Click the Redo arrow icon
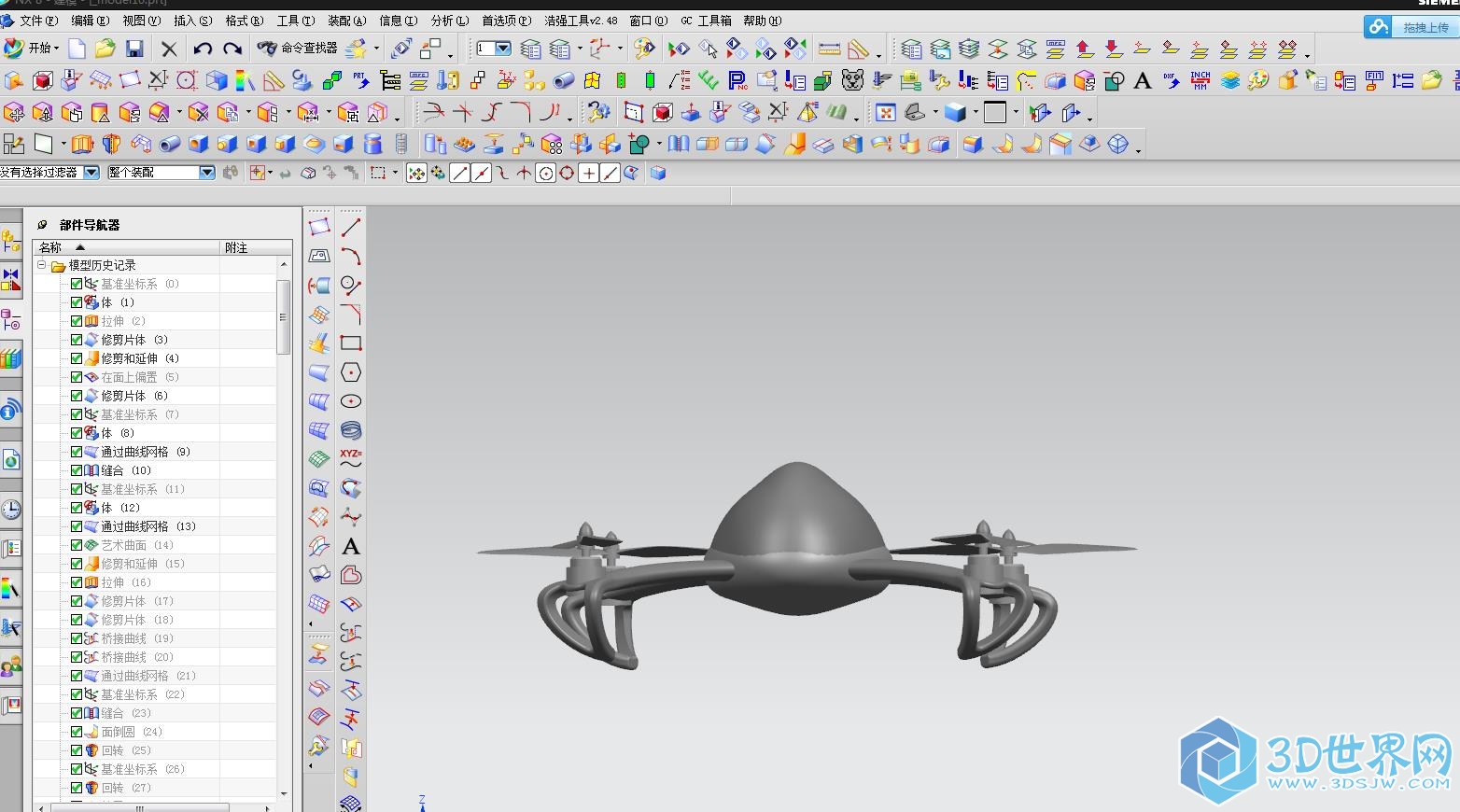 click(x=232, y=49)
